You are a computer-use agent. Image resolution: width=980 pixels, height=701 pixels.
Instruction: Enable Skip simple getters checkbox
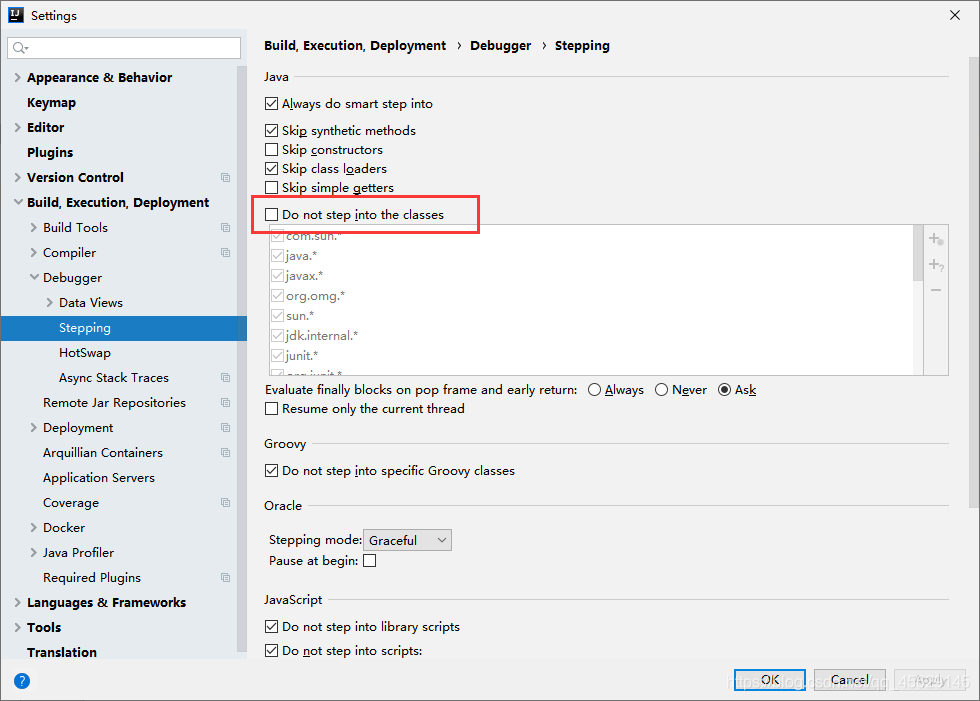pos(271,187)
